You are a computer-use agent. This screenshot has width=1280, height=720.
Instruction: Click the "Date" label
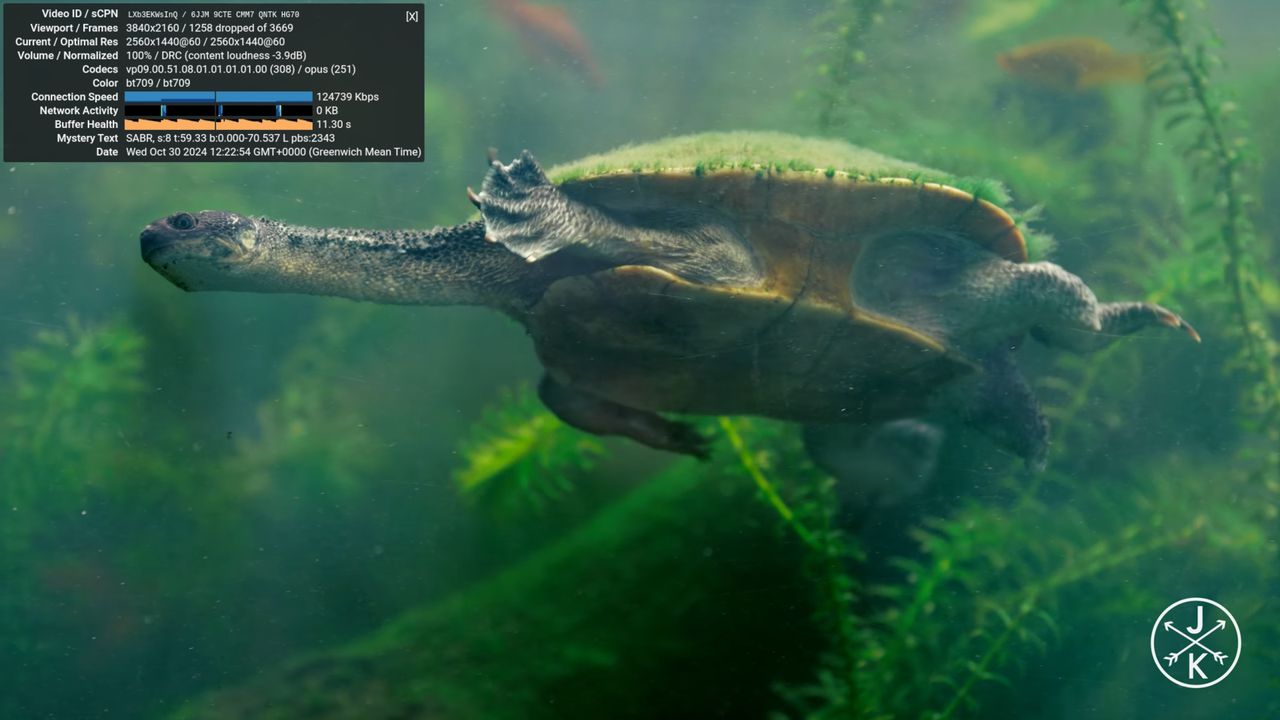coord(107,152)
